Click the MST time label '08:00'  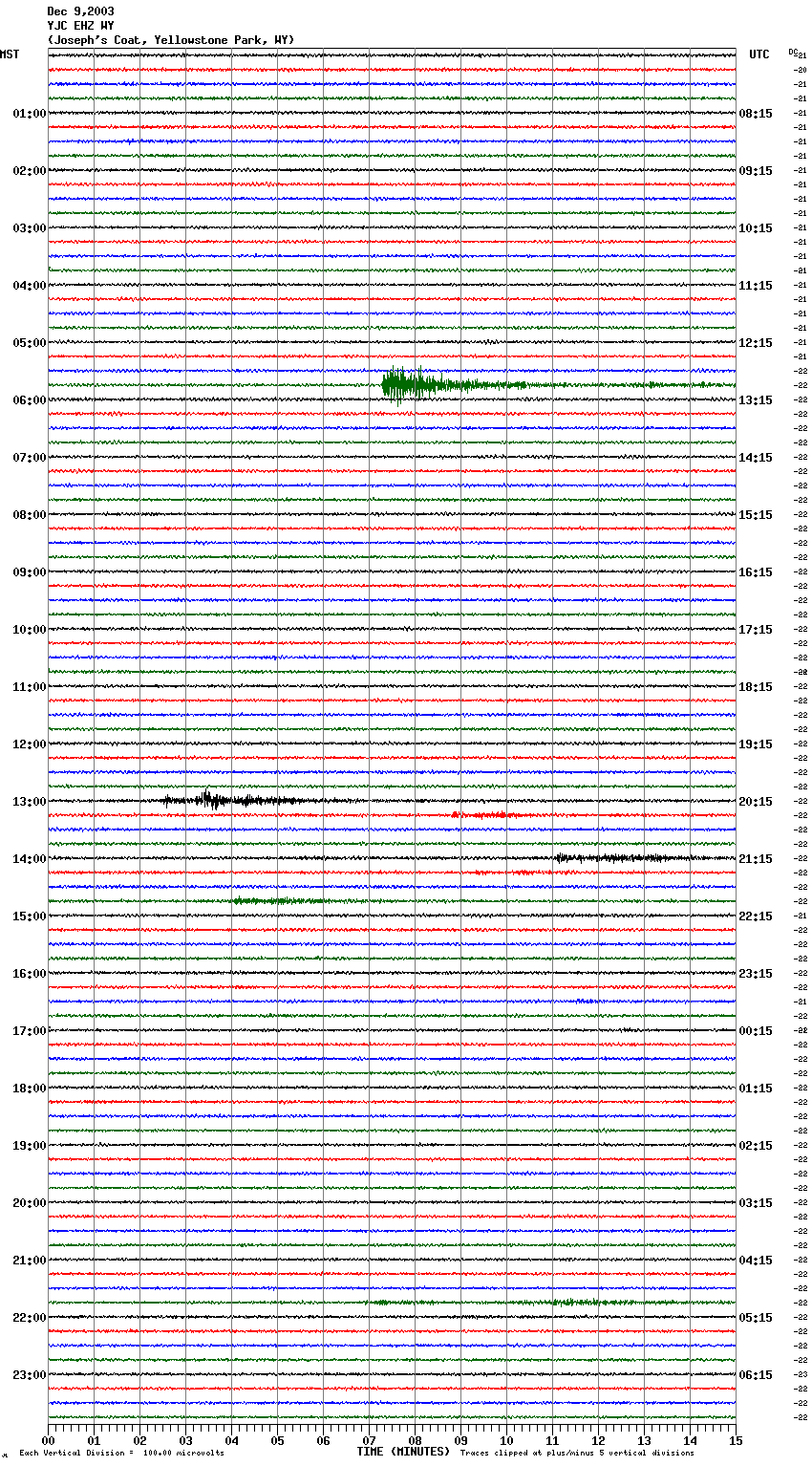tap(30, 515)
